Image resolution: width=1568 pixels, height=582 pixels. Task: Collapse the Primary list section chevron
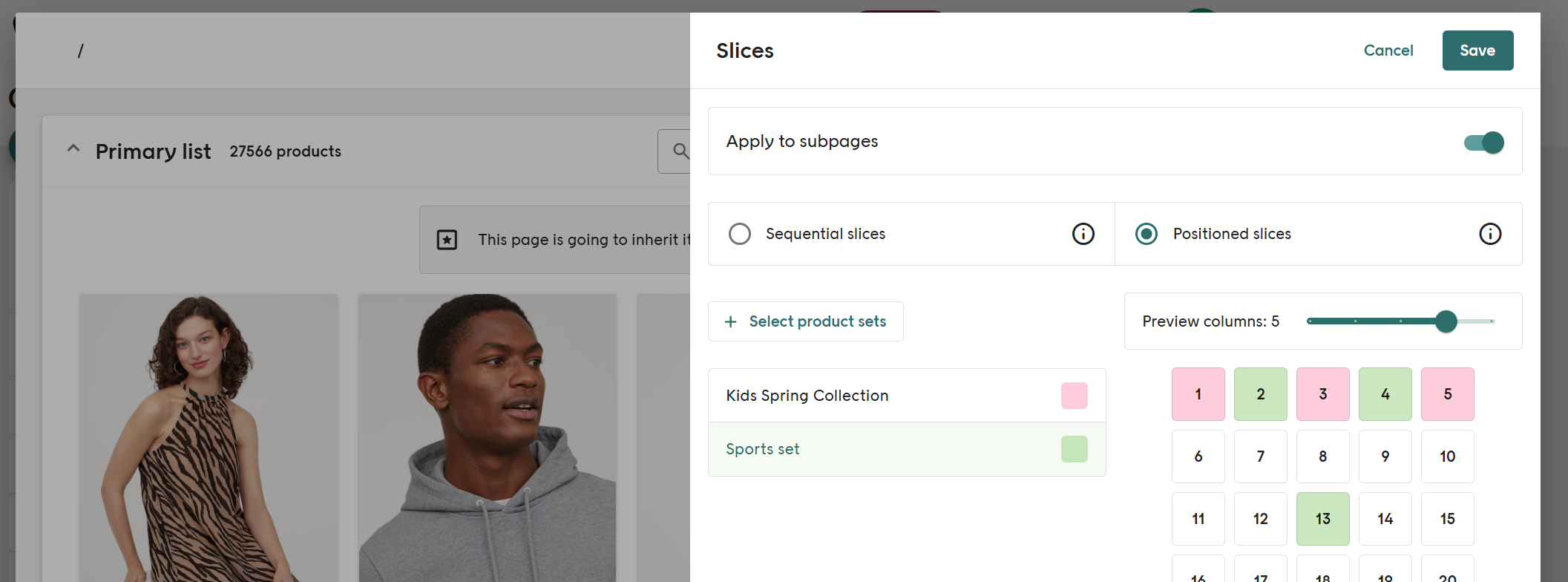[73, 149]
